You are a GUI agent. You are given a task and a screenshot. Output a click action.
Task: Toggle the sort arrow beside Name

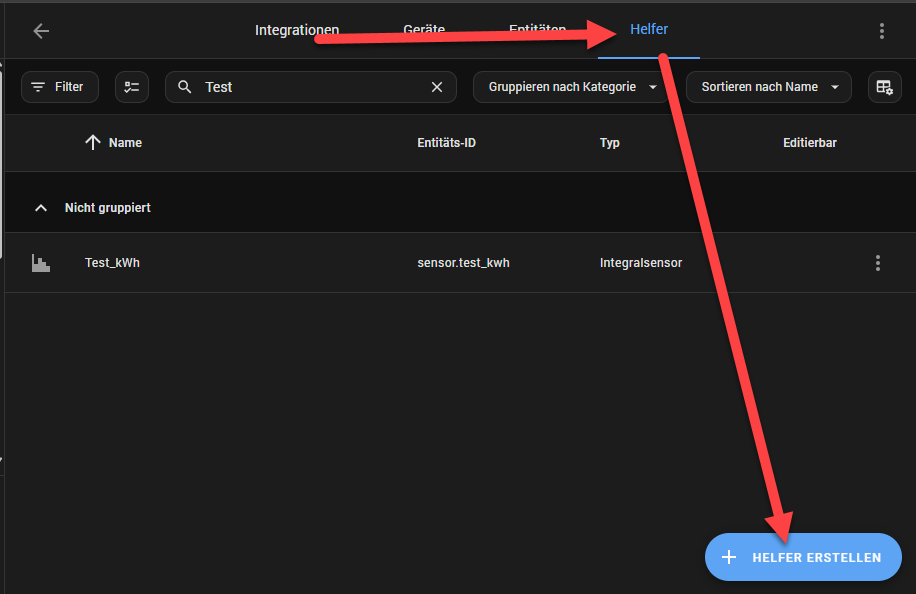[x=93, y=143]
